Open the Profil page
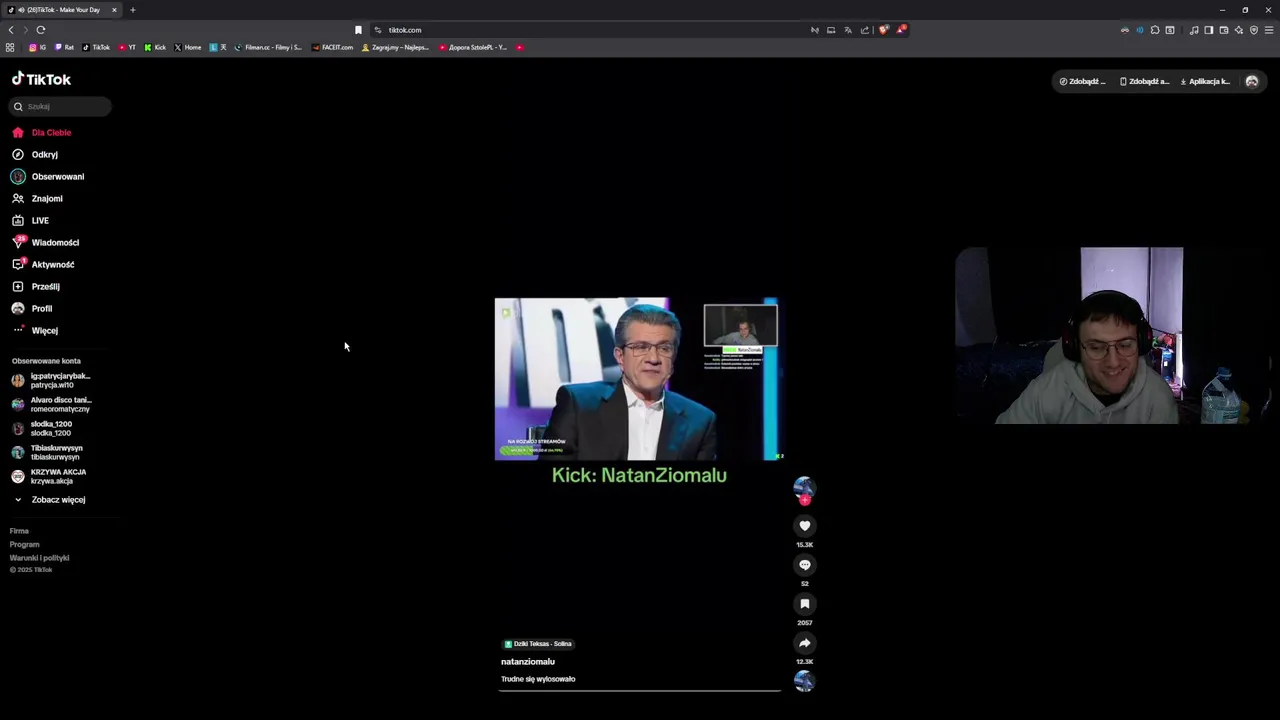Viewport: 1280px width, 720px height. click(x=32, y=308)
